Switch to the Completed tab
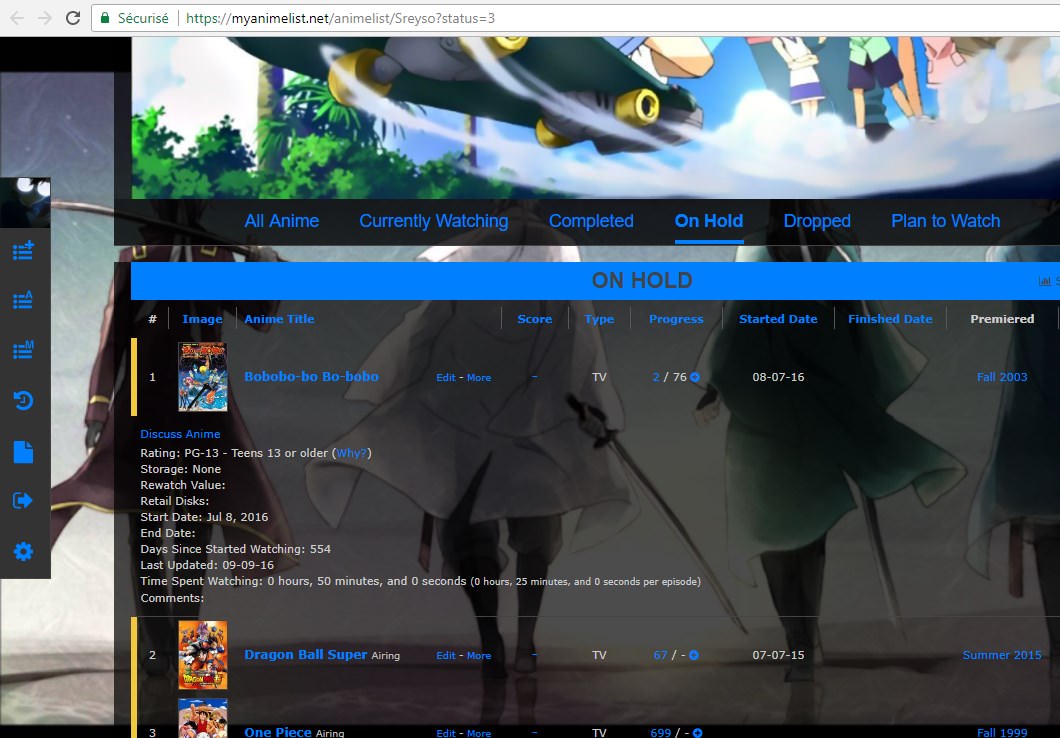Screen dimensions: 1060x738 pyautogui.click(x=591, y=221)
